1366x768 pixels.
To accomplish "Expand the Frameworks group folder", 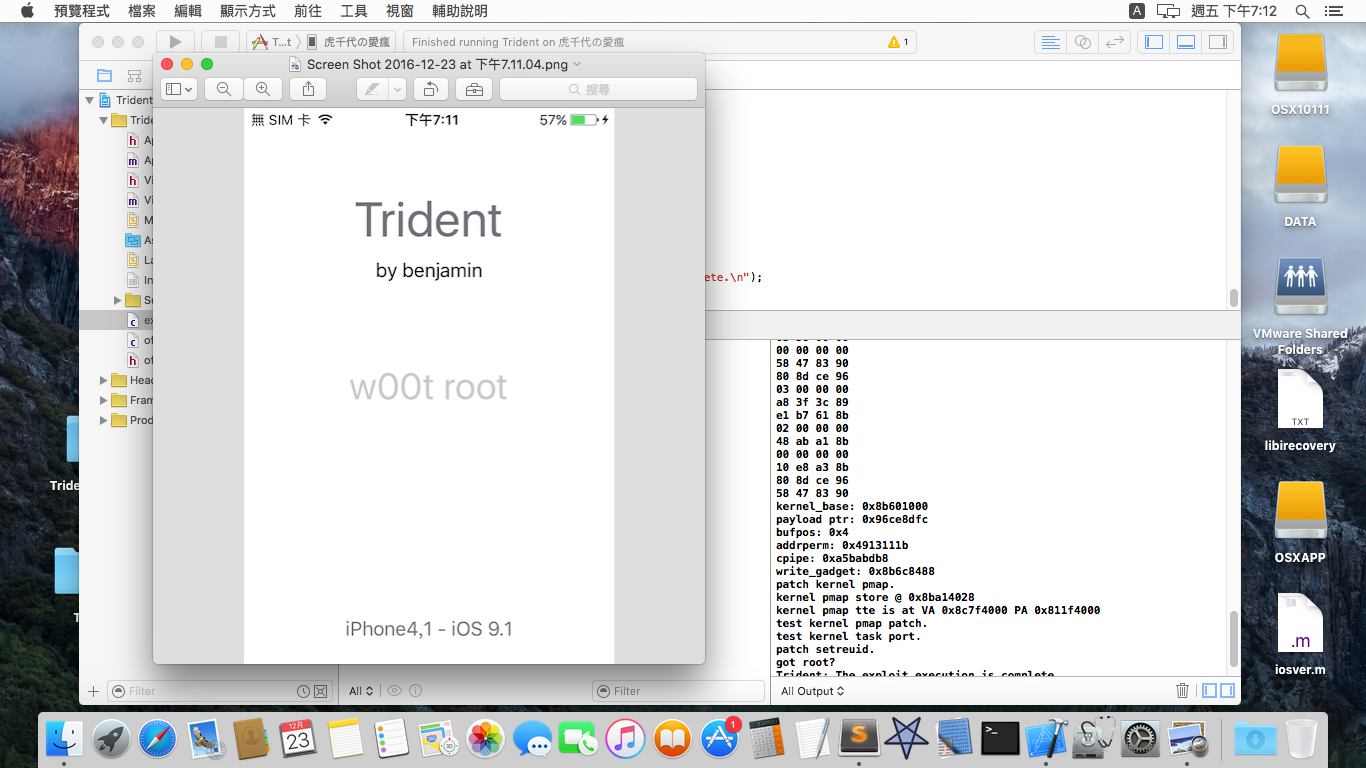I will point(103,400).
